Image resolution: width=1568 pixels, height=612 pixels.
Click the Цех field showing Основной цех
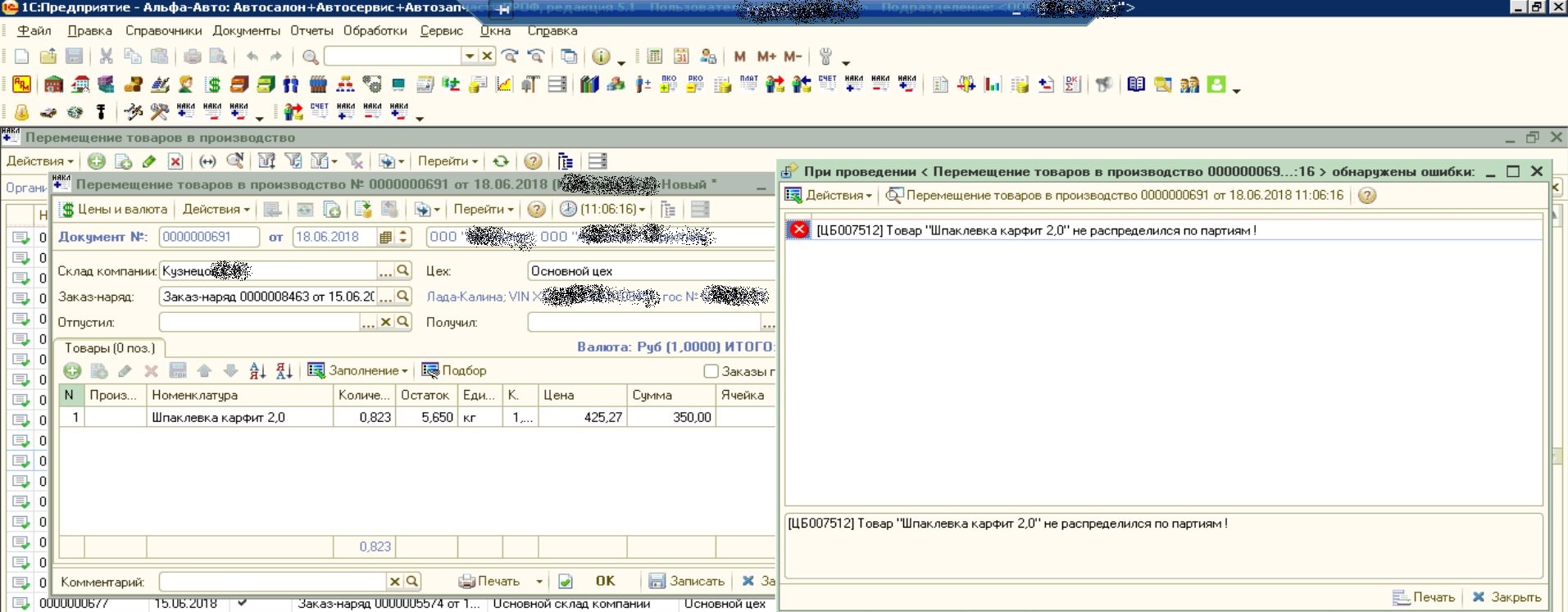point(650,270)
